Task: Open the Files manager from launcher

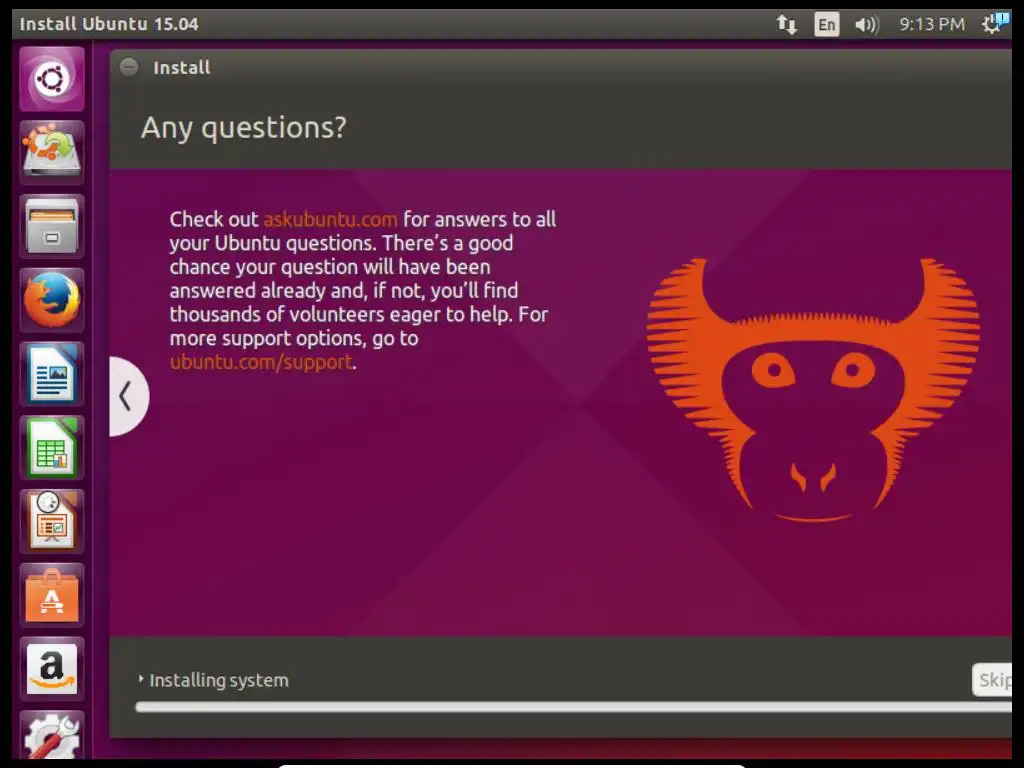Action: point(52,226)
